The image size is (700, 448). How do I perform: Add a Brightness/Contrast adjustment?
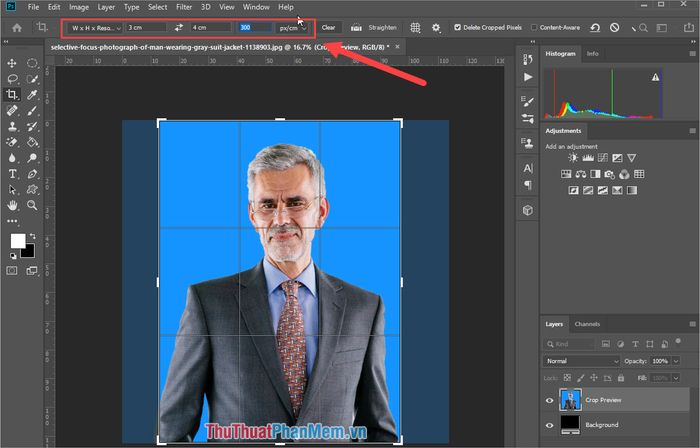pos(573,158)
